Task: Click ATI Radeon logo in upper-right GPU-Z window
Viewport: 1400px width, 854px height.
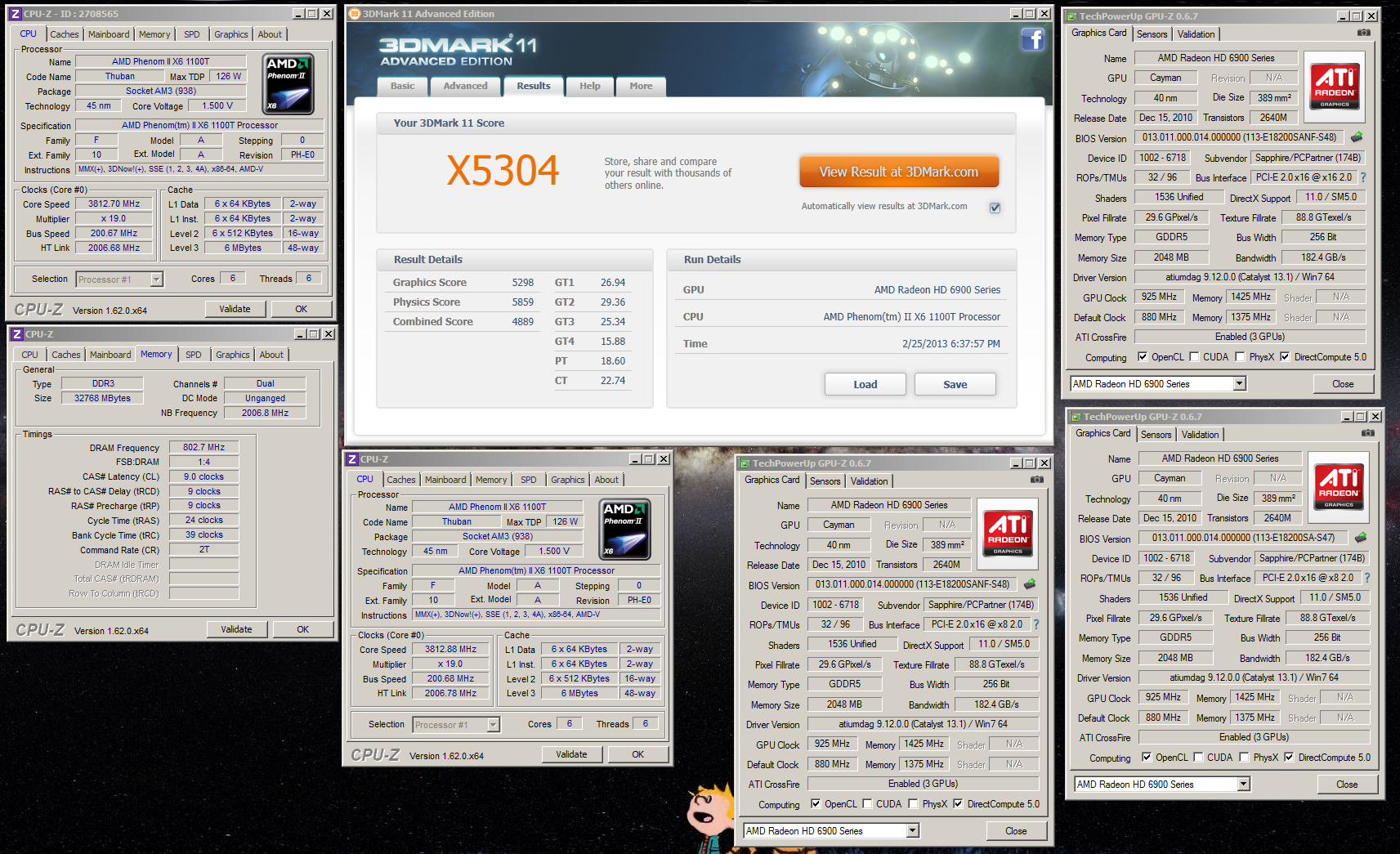Action: click(x=1335, y=87)
